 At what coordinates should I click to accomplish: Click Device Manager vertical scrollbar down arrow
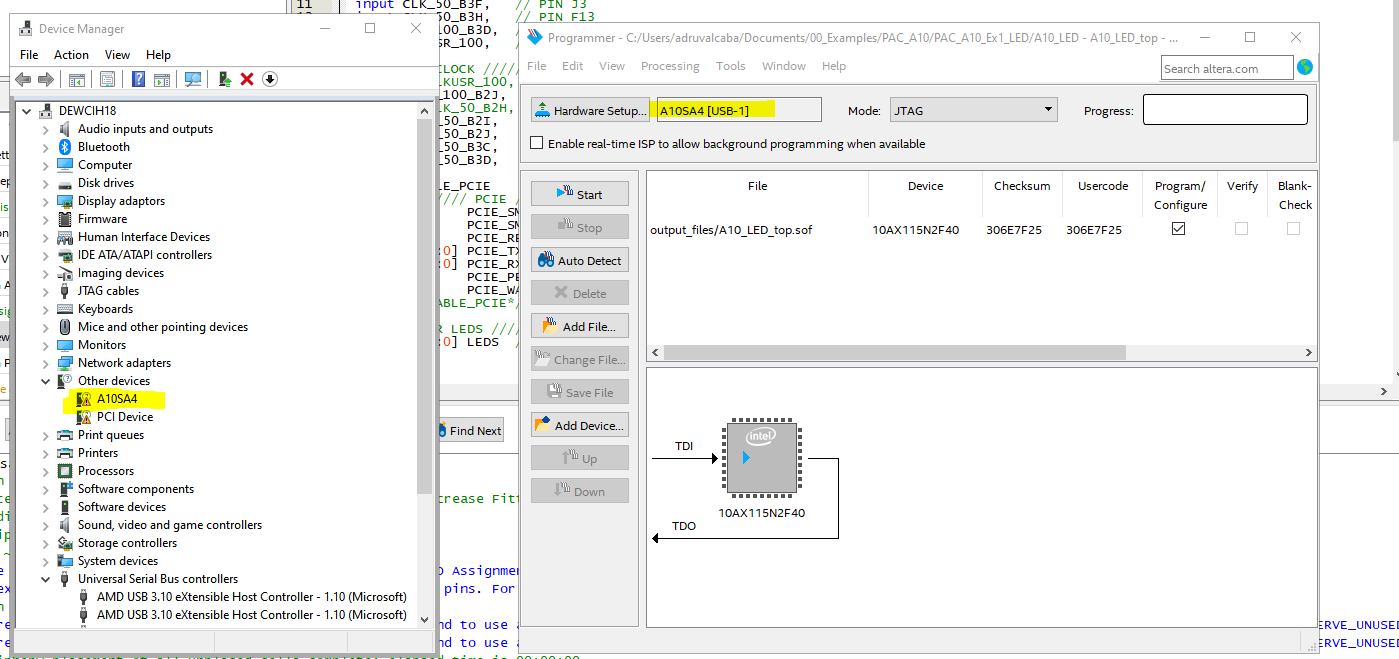(425, 620)
